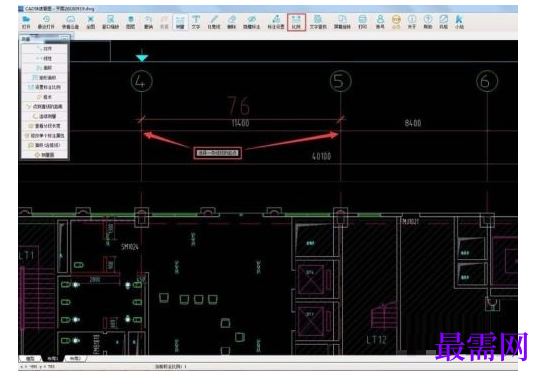Open the 关于 about info icon
This screenshot has height=378, width=547.
tap(412, 22)
